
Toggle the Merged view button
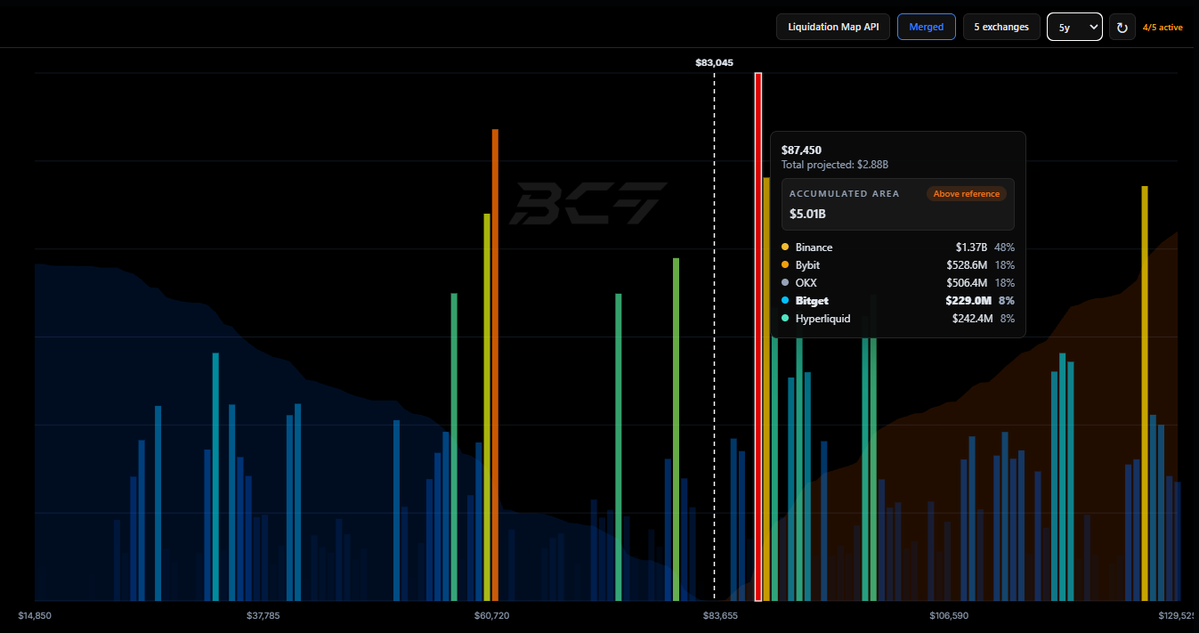pyautogui.click(x=926, y=27)
